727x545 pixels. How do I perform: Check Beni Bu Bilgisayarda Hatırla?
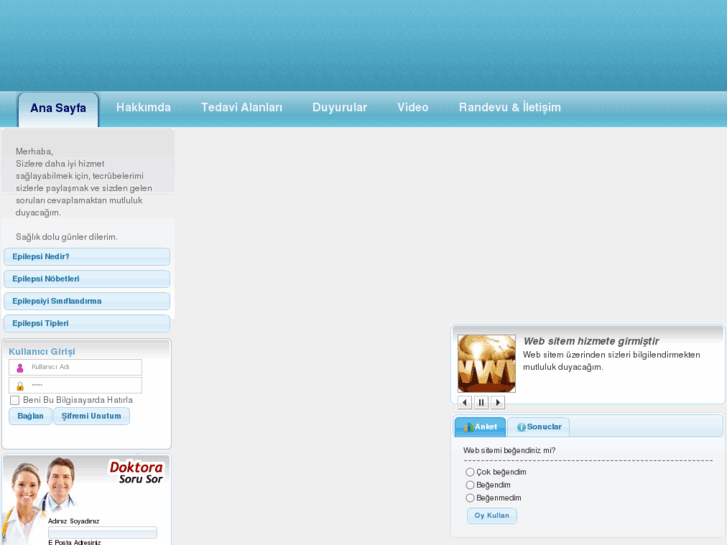tap(15, 400)
